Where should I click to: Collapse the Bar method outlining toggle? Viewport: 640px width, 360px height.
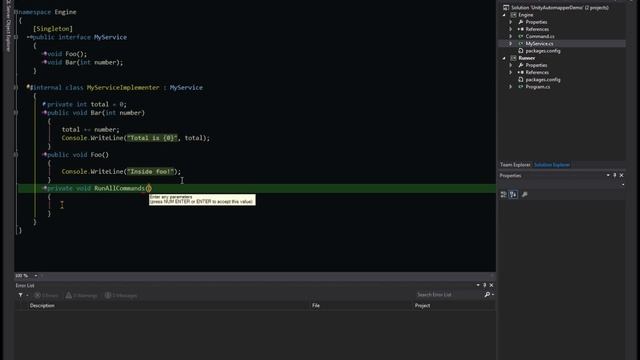click(x=16, y=113)
